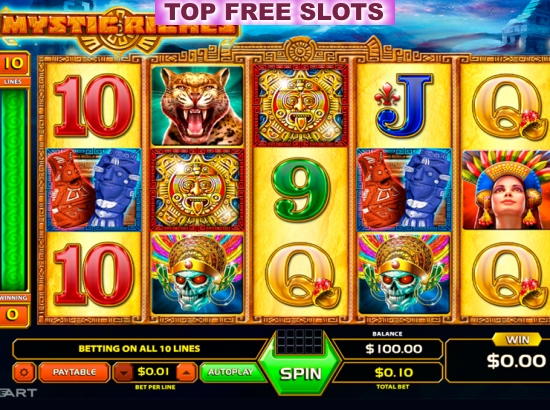Click the Top Free Slots banner
The height and width of the screenshot is (410, 550).
[275, 12]
